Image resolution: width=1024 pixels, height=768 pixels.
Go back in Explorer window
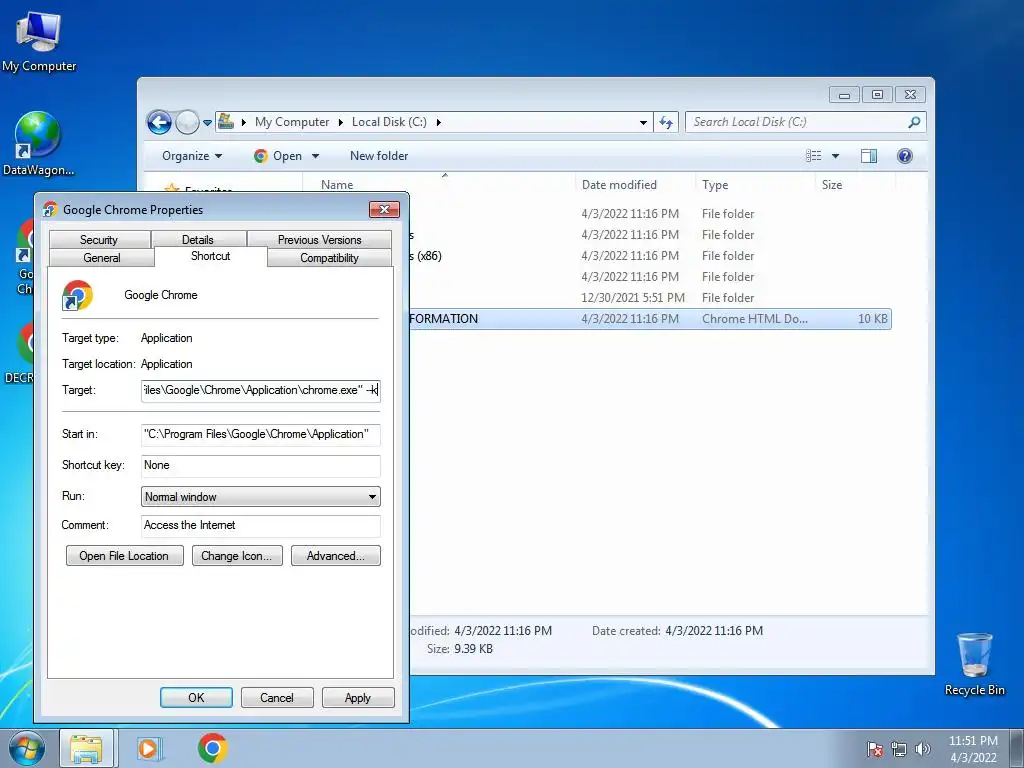[159, 122]
